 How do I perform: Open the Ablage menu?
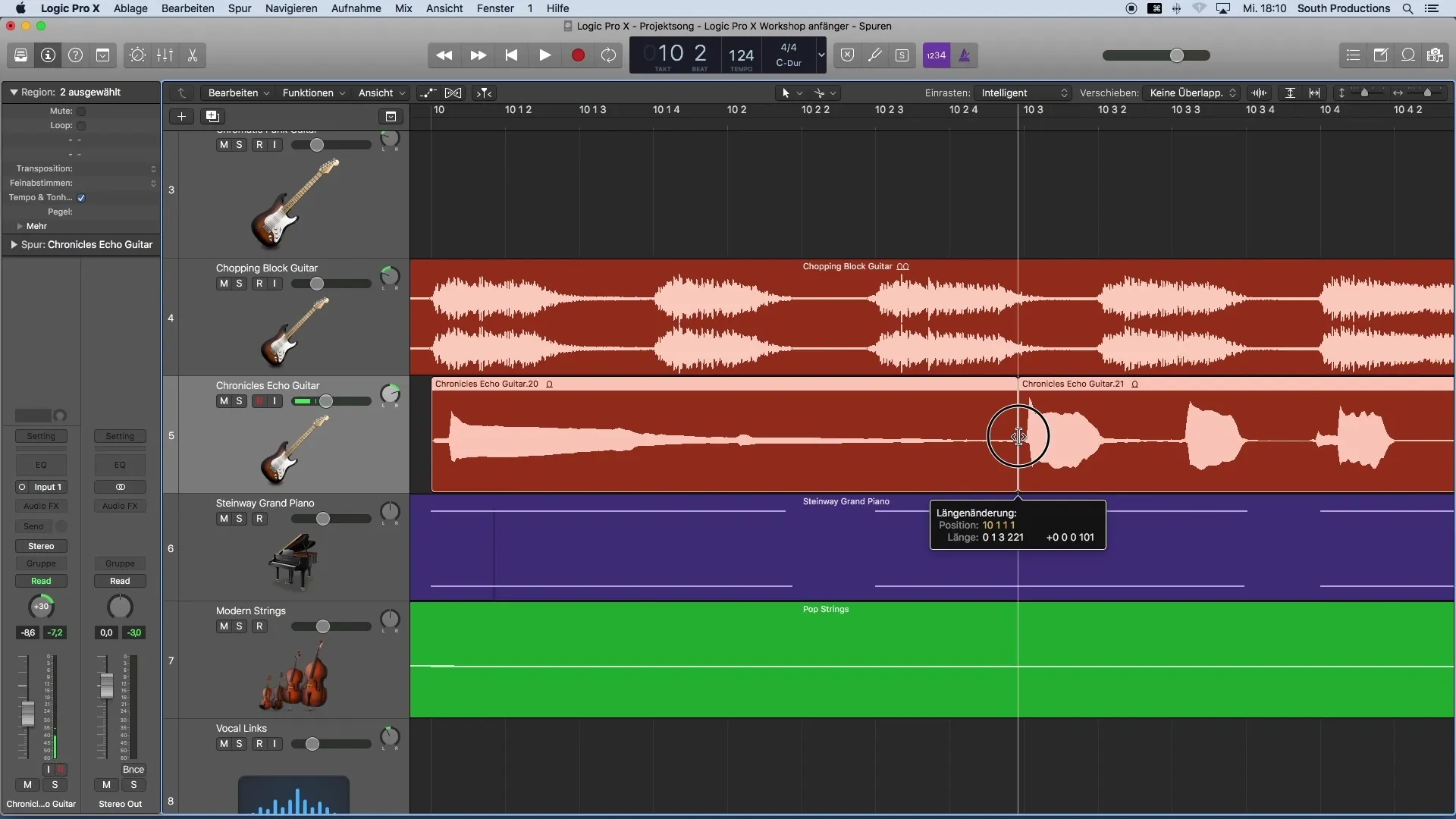pyautogui.click(x=130, y=8)
